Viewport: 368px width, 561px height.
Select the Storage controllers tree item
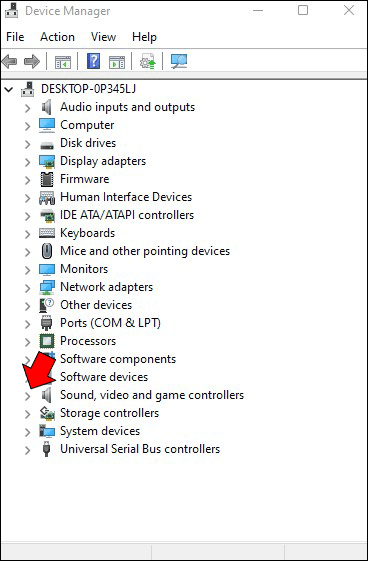[x=109, y=413]
